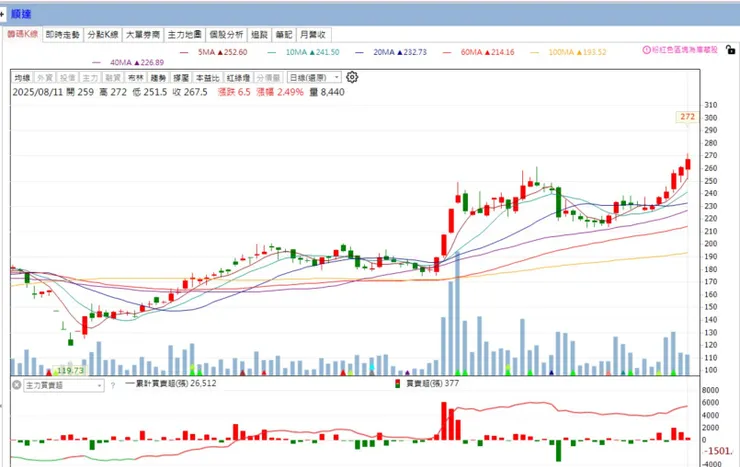This screenshot has width=740, height=467.
Task: Click the 買賣超 red-green legend icon
Action: (397, 384)
